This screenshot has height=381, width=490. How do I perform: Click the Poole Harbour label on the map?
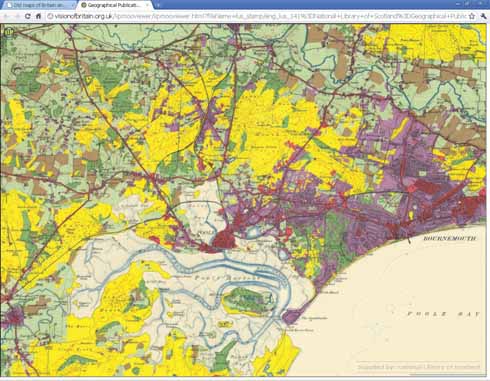227,278
